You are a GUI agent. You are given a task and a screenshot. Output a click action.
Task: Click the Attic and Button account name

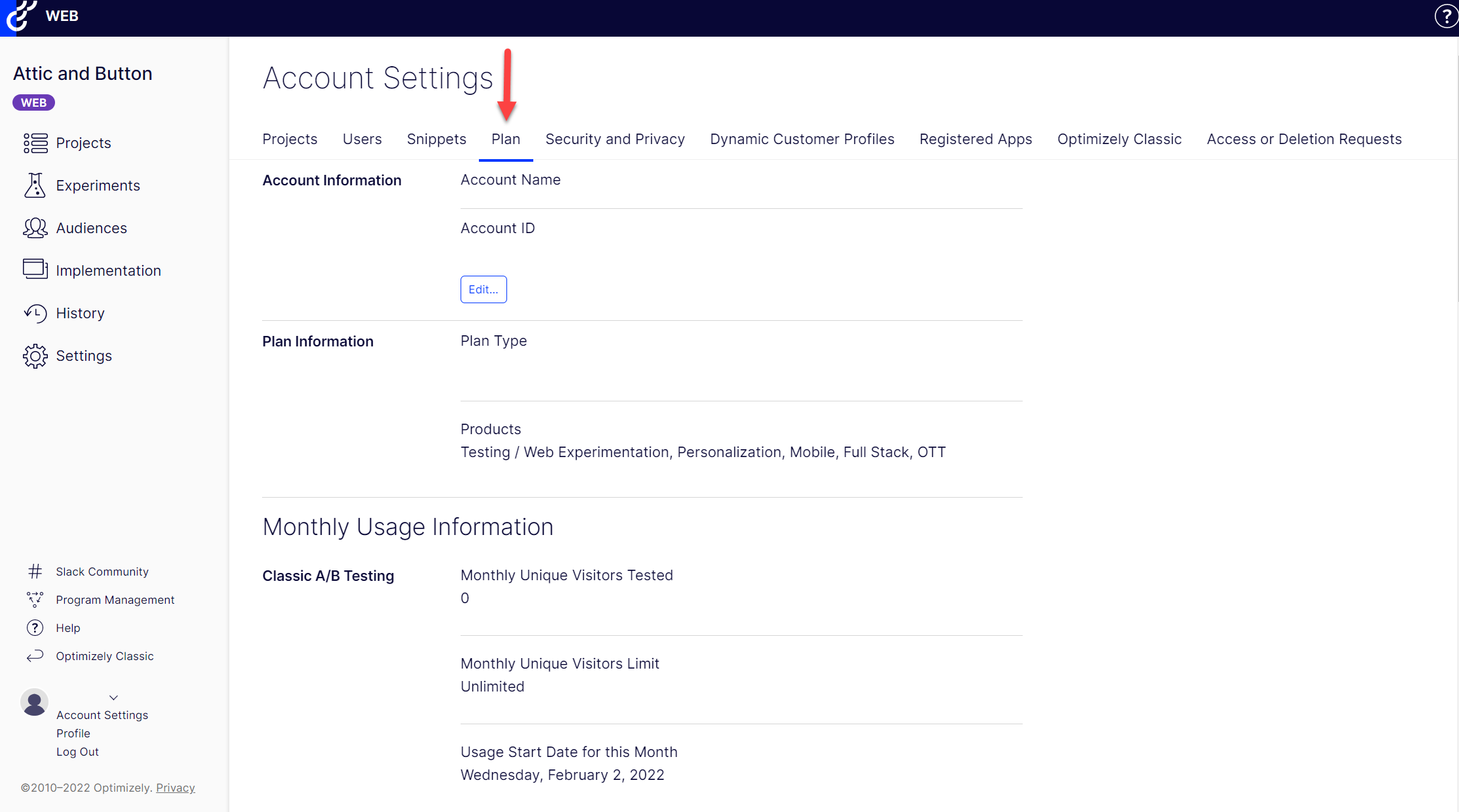tap(83, 73)
